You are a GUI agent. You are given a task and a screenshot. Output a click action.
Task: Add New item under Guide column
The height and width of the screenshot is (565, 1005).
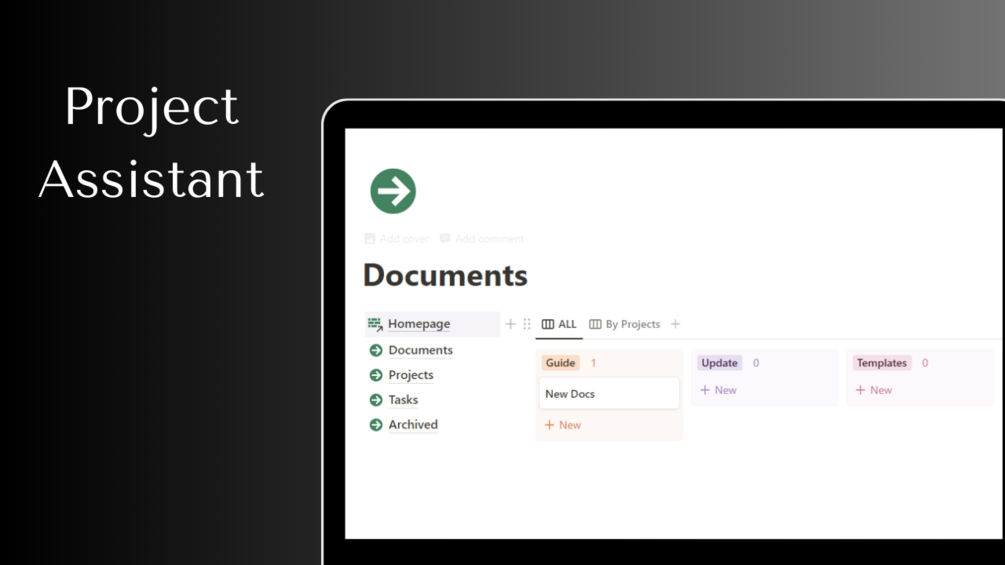[563, 425]
